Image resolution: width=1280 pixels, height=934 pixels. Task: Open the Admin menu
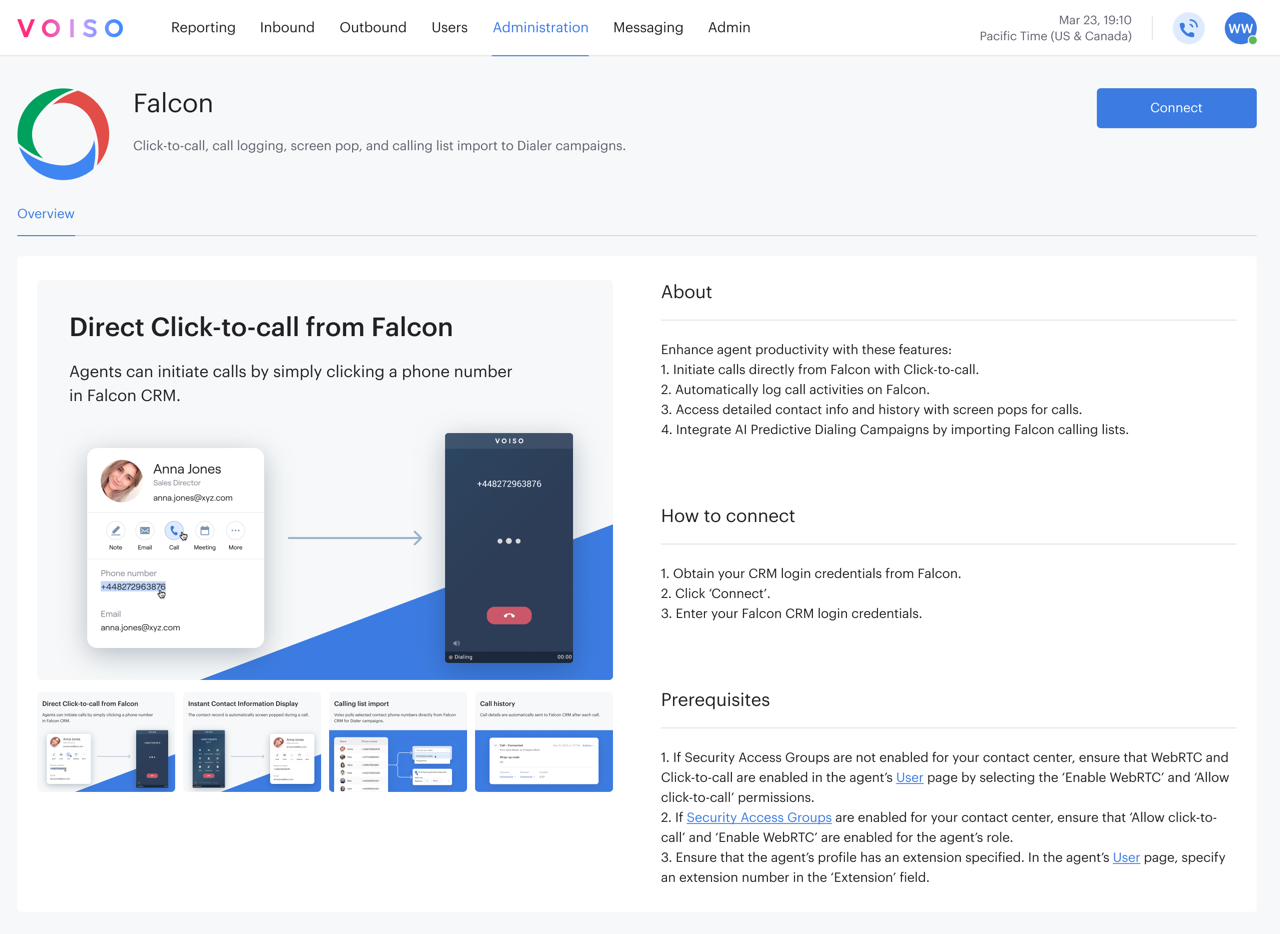[x=729, y=28]
